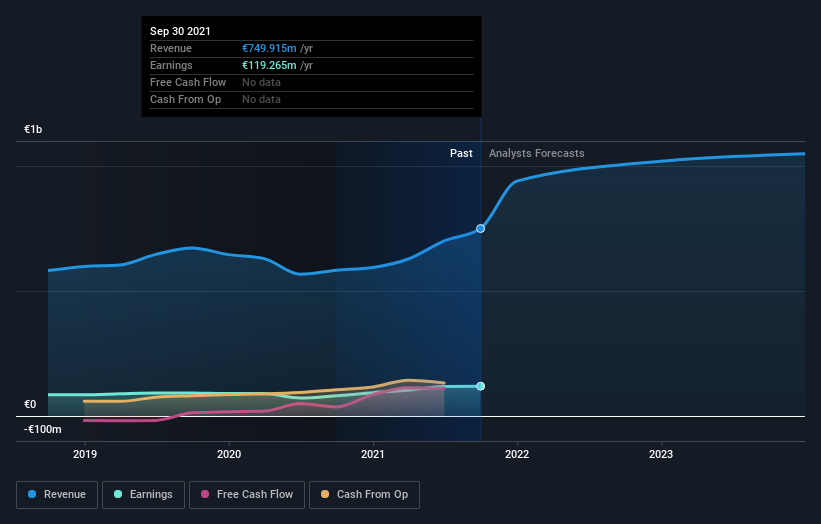This screenshot has height=524, width=821.
Task: Click 'No data' beside Free Cash Flow
Action: 261,82
